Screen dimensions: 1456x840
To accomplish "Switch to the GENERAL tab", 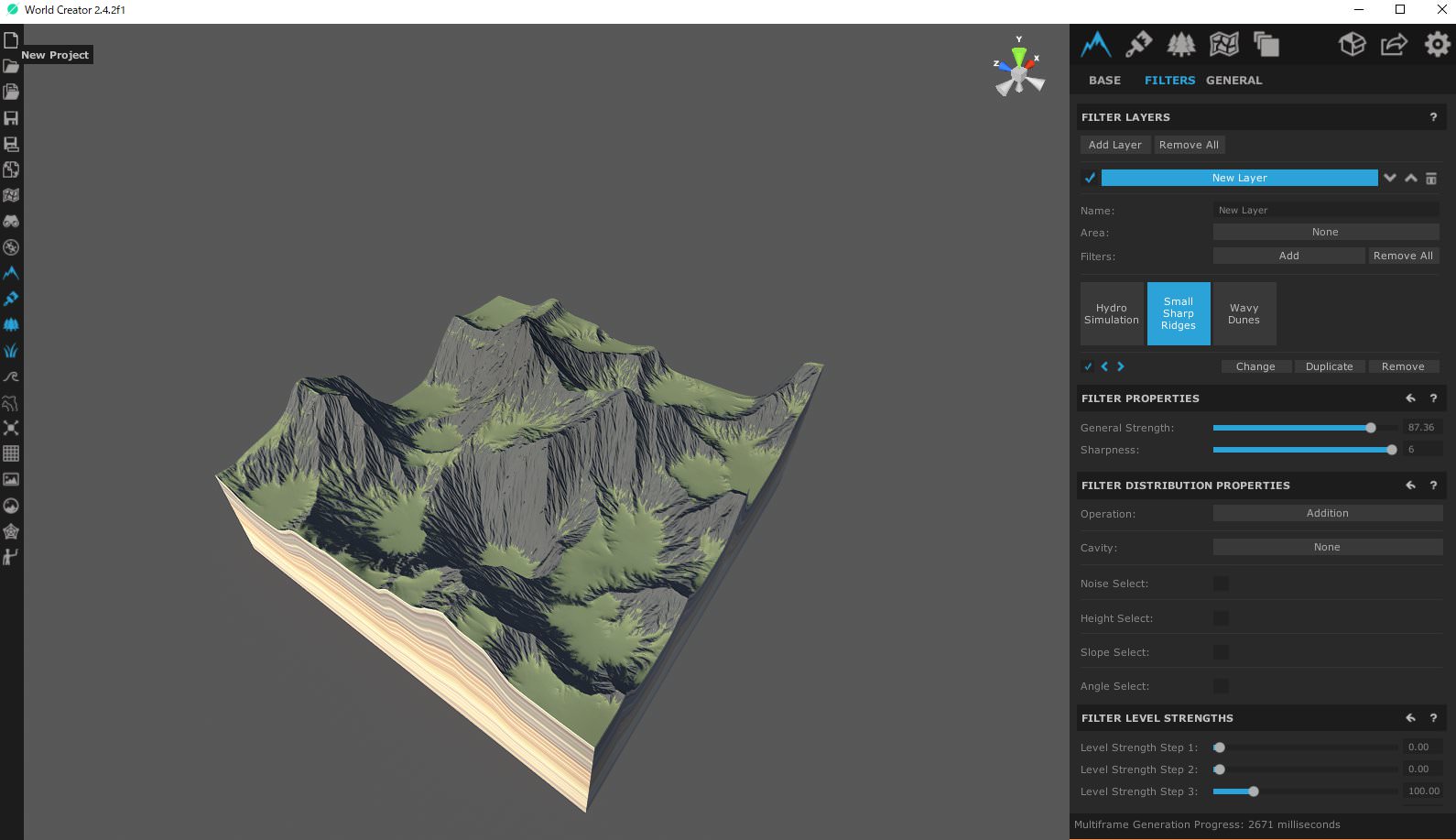I will pos(1233,81).
